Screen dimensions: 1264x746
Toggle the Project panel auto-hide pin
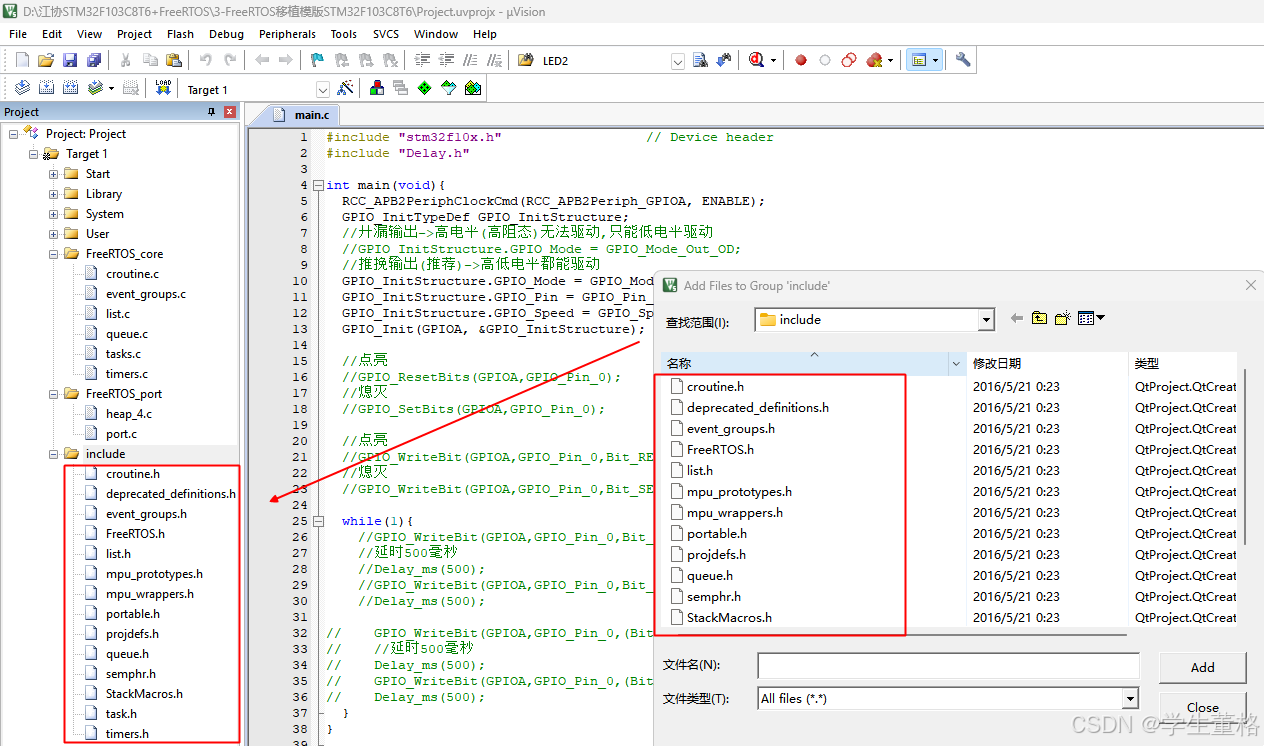(211, 112)
